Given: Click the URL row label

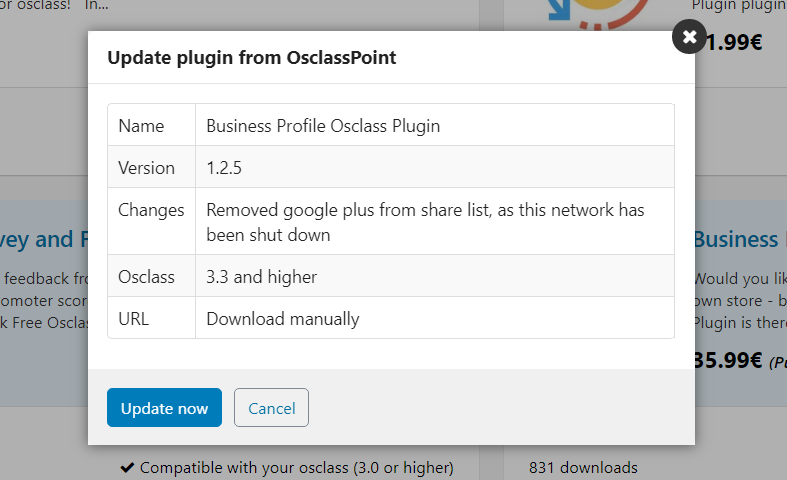Looking at the screenshot, I should [x=134, y=319].
